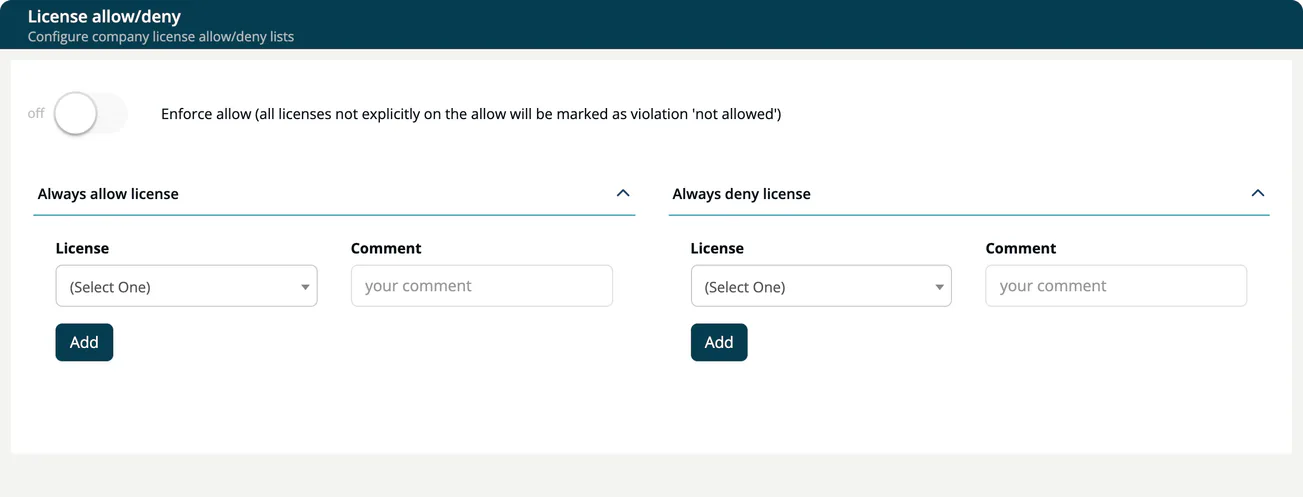Image resolution: width=1303 pixels, height=497 pixels.
Task: Click 'Configure company license allow/deny lists' subtitle
Action: pos(160,37)
